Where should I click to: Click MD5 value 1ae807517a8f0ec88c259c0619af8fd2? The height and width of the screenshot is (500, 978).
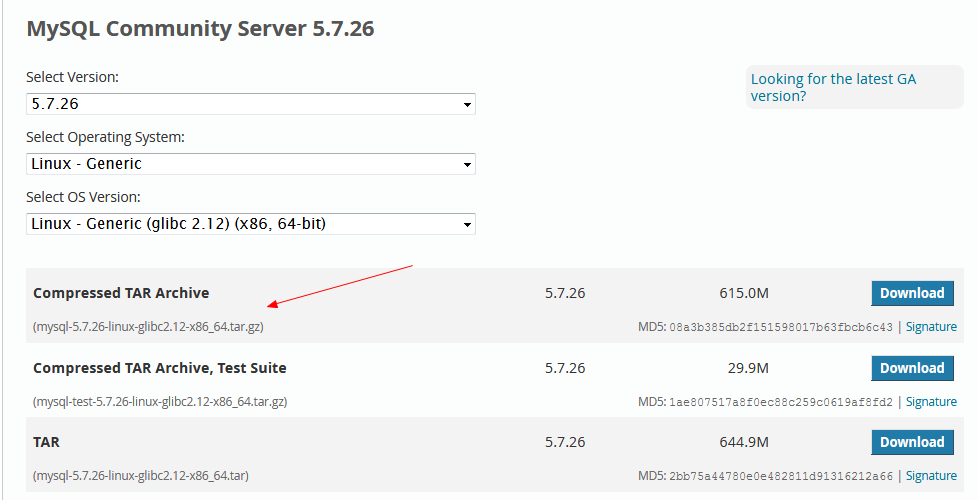pyautogui.click(x=781, y=402)
